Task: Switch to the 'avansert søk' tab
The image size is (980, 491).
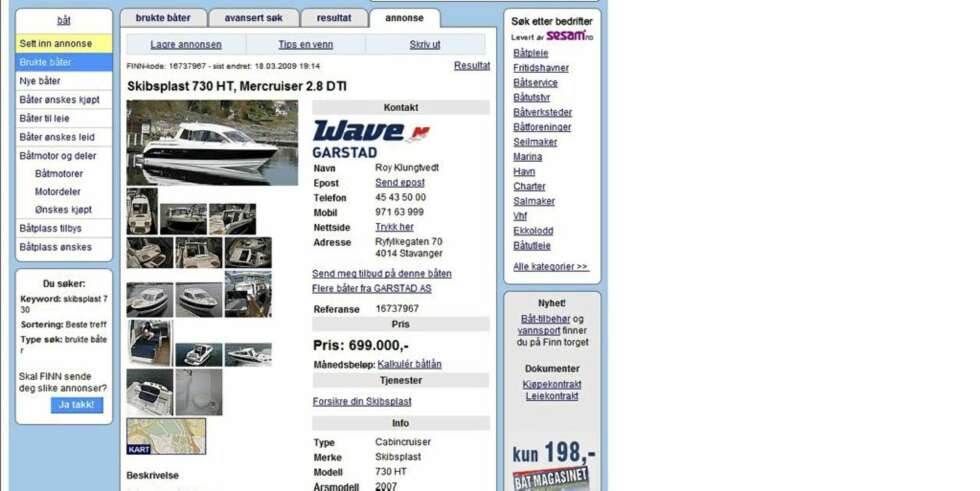Action: click(x=253, y=18)
